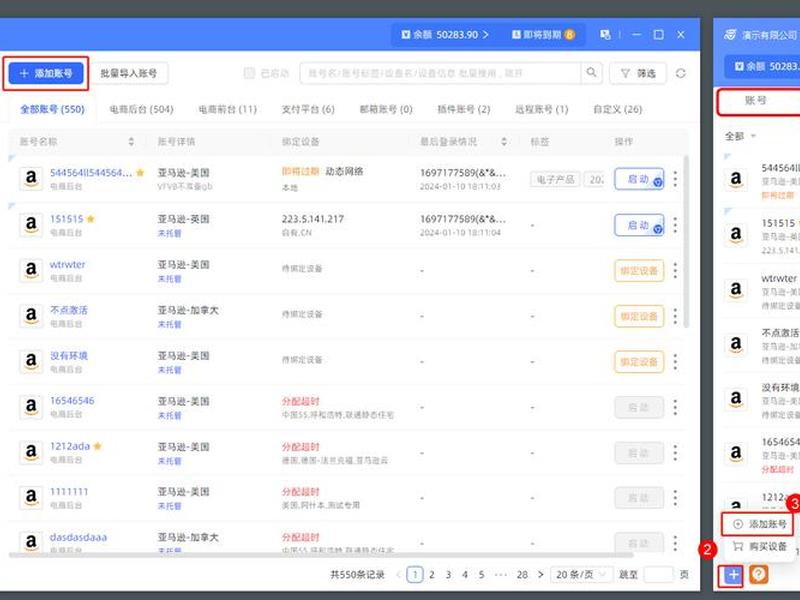Screen dimensions: 800x600
Task: Go to page 3 in pagination
Action: point(448,575)
